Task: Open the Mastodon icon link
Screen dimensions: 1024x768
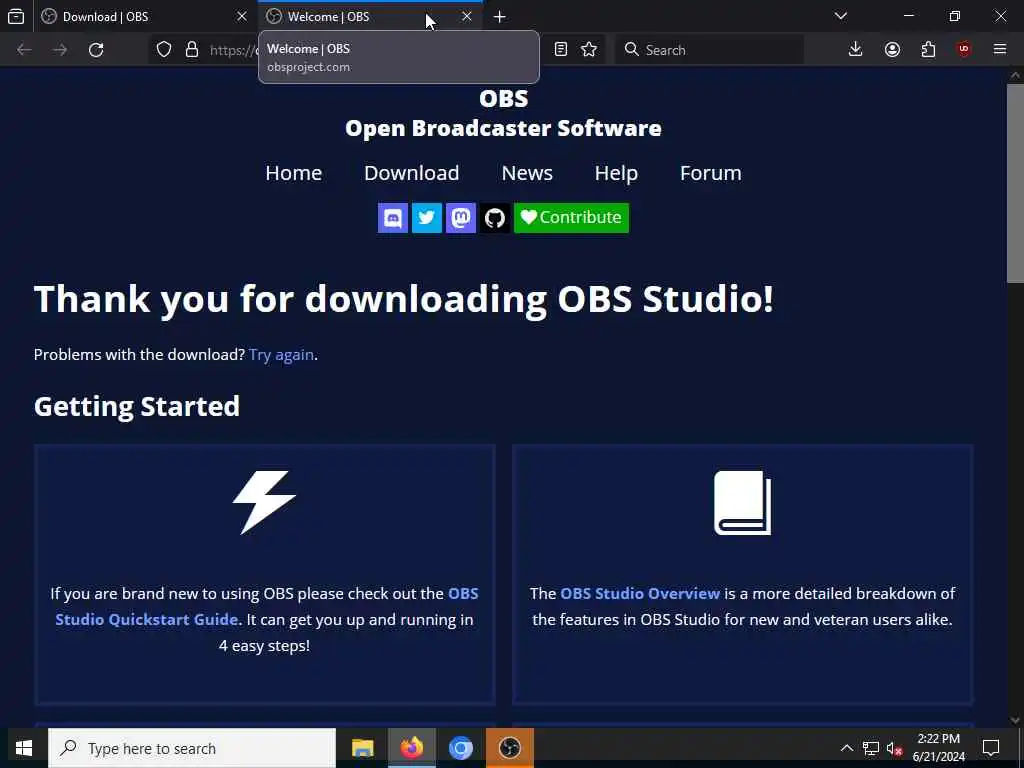Action: click(460, 217)
